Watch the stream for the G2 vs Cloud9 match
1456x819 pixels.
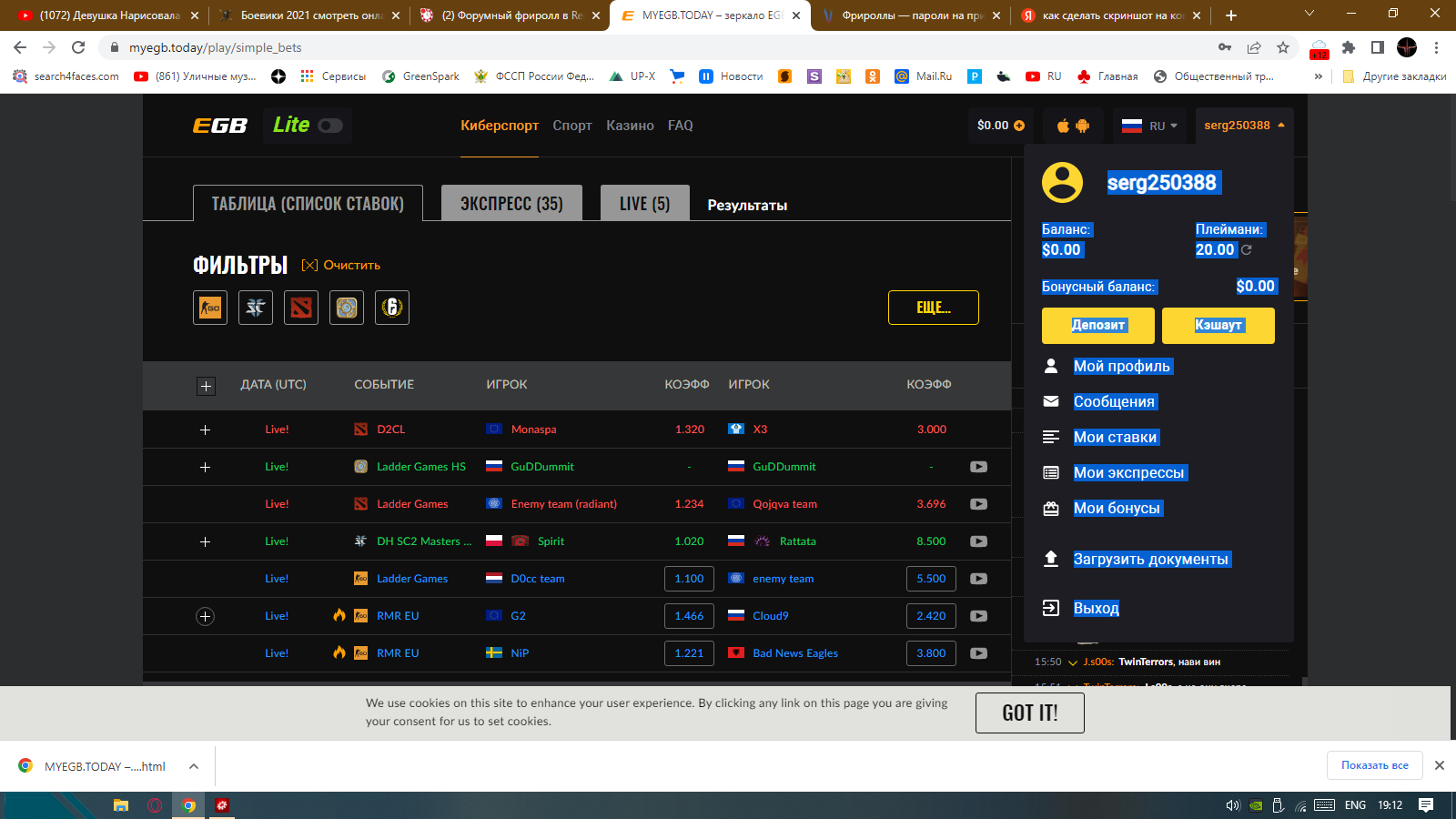[978, 616]
